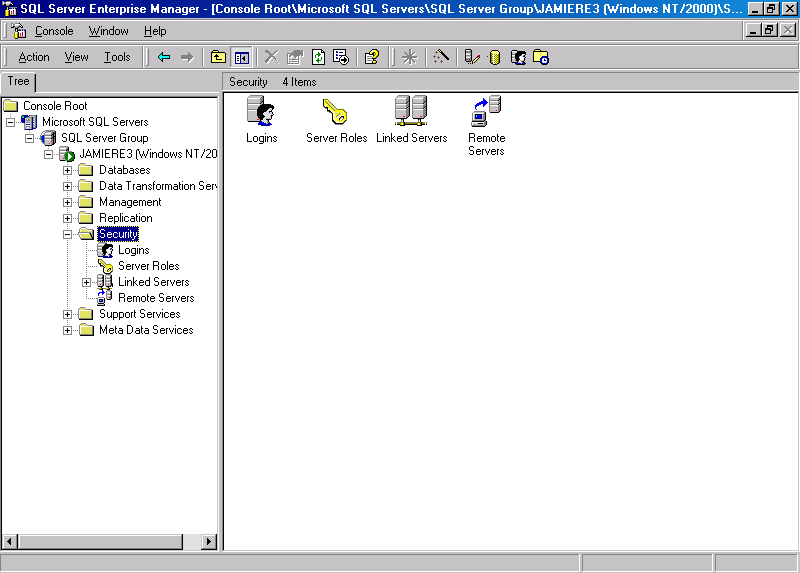Expand the Databases folder
The height and width of the screenshot is (573, 800).
67,170
